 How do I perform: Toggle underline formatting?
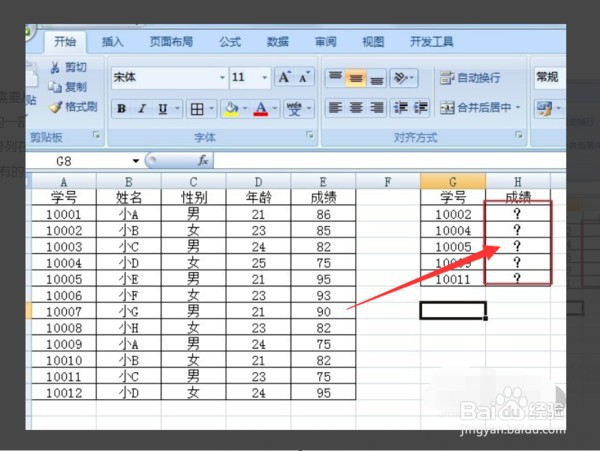pyautogui.click(x=163, y=109)
